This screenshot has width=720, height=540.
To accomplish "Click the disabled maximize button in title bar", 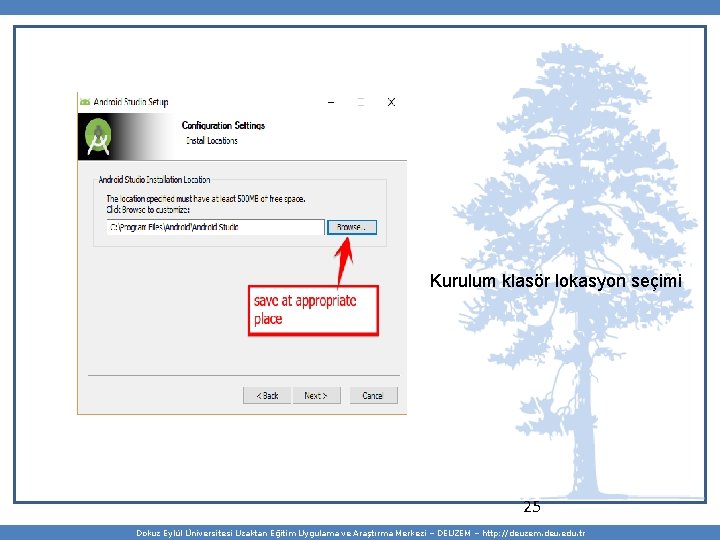I will (x=361, y=102).
